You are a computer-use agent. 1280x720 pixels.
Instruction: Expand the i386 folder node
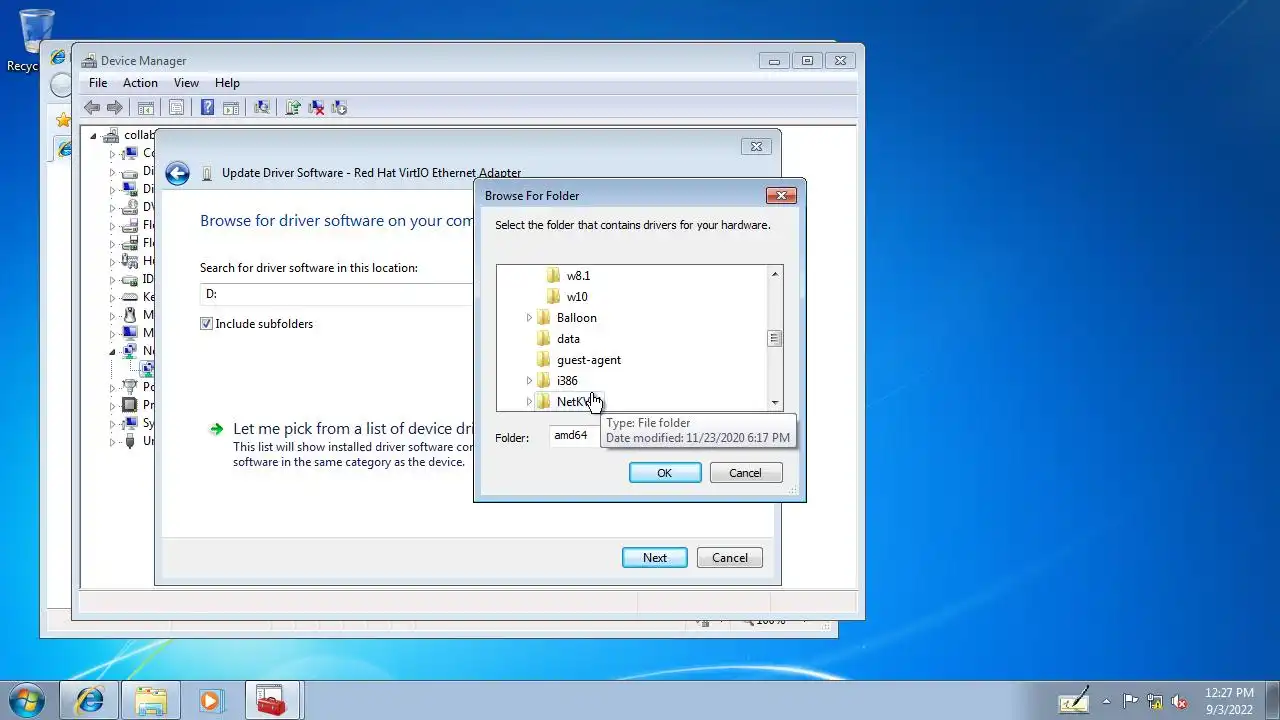(529, 381)
